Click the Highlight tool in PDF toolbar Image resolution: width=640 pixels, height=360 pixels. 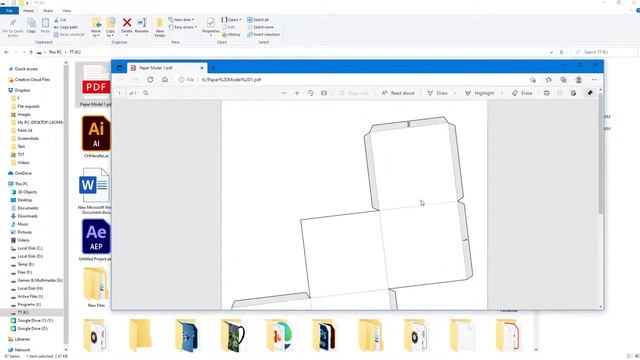pos(480,93)
